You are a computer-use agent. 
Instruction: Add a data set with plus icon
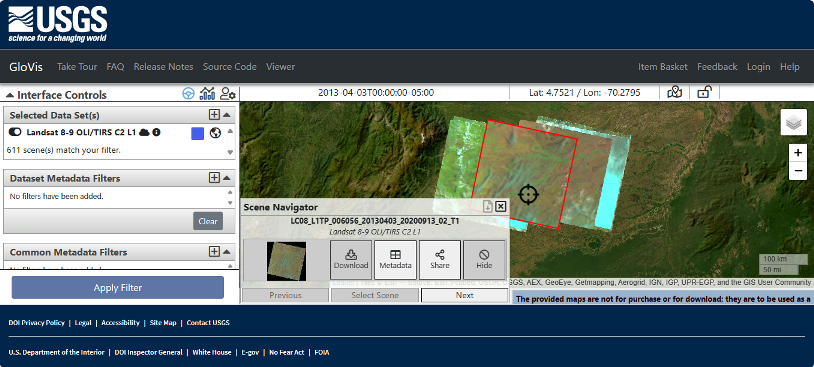[214, 115]
